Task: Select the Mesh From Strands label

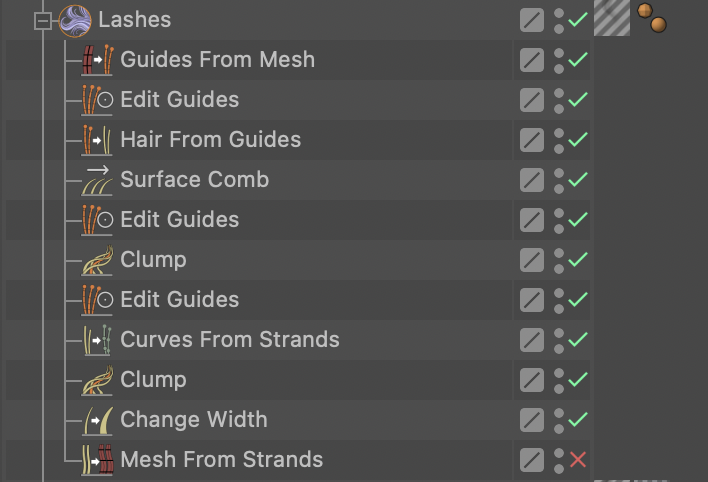Action: 221,460
